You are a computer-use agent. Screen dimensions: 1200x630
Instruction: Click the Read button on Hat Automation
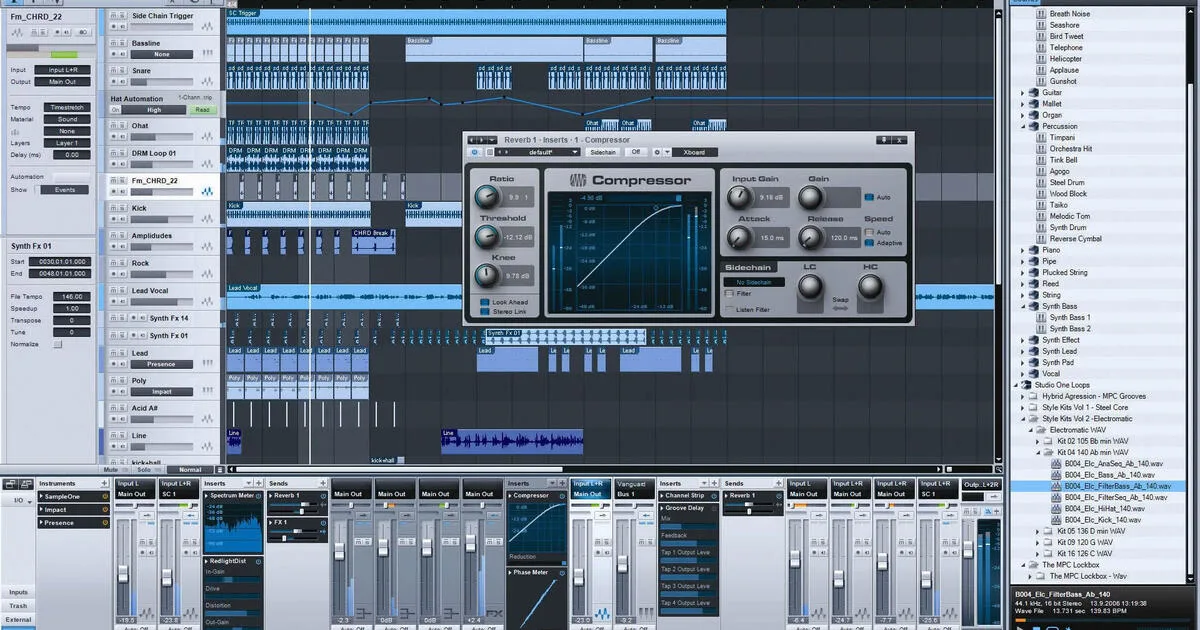(203, 110)
